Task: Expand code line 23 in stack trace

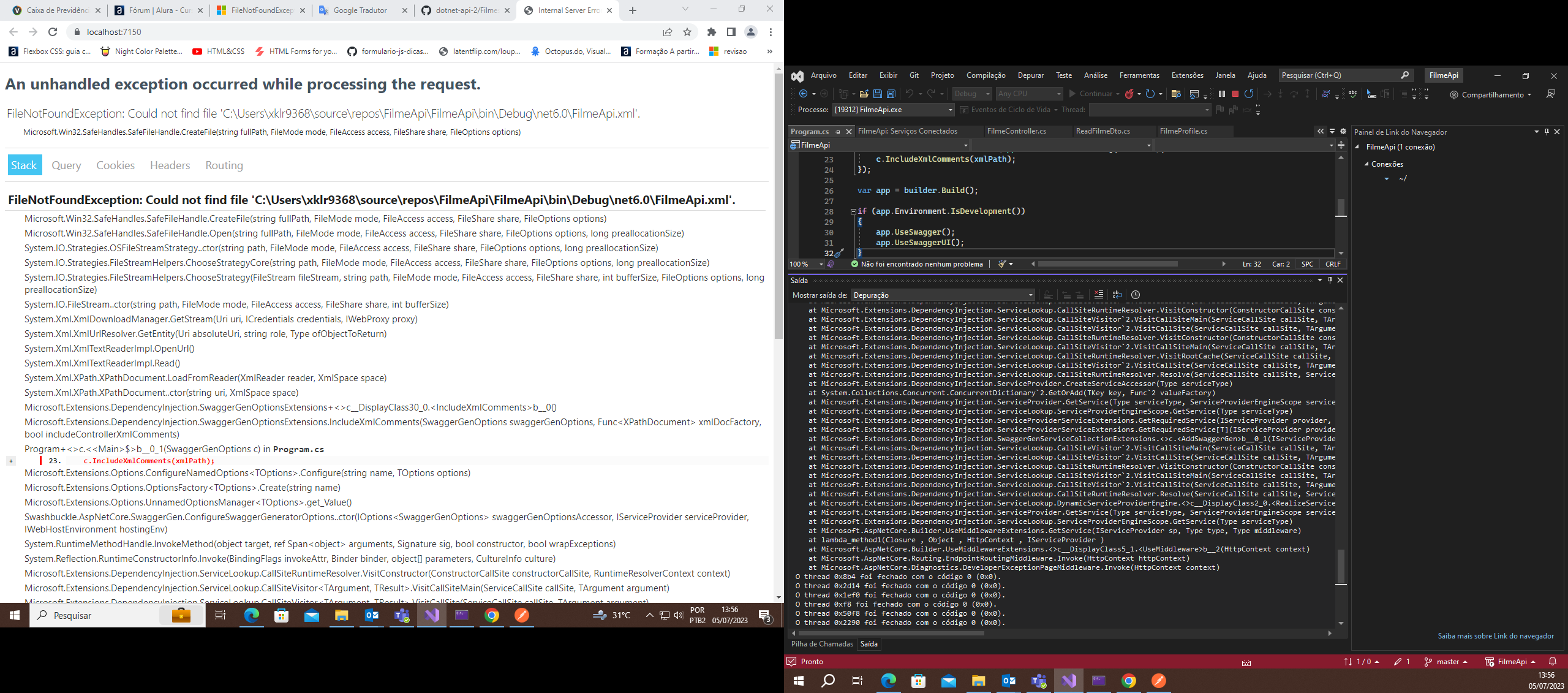Action: coord(11,461)
